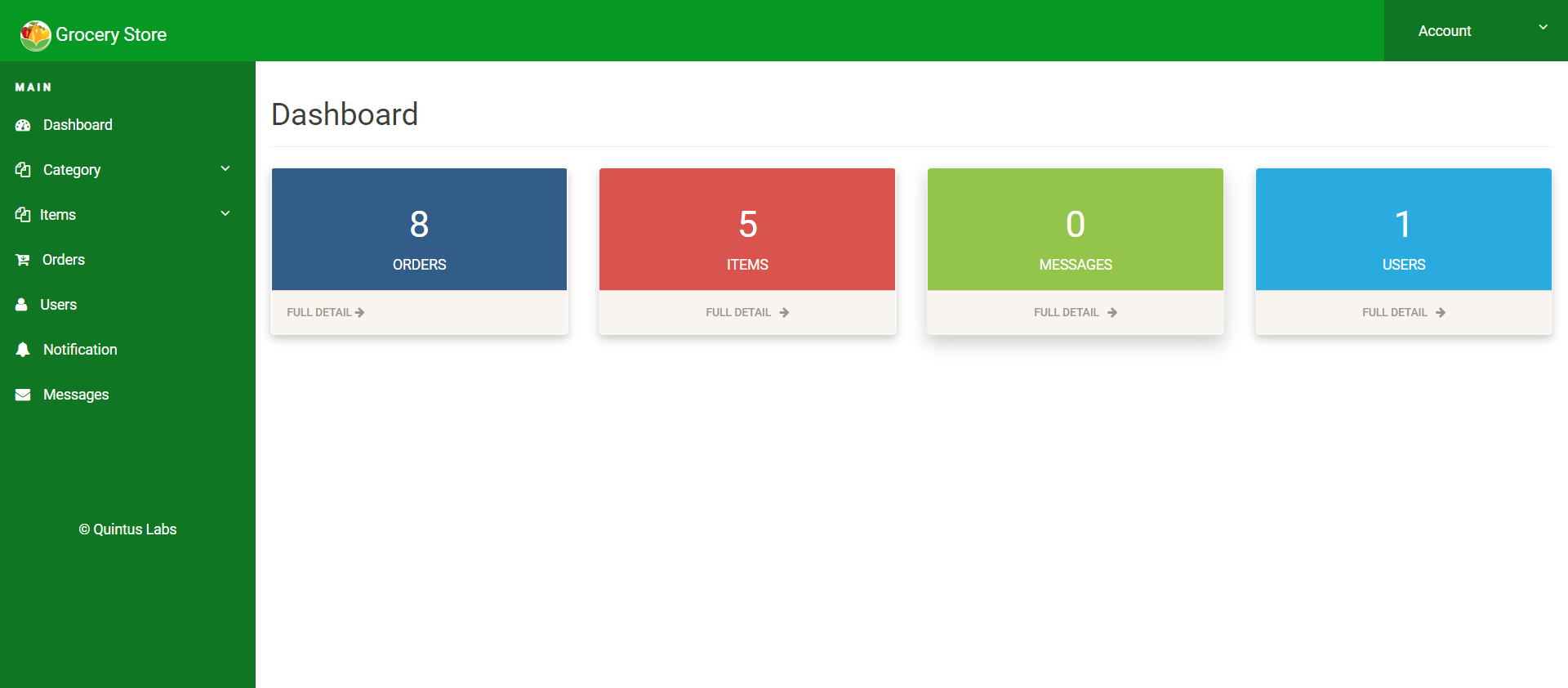The height and width of the screenshot is (688, 1568).
Task: Open the Grocery Store home title
Action: pos(111,34)
